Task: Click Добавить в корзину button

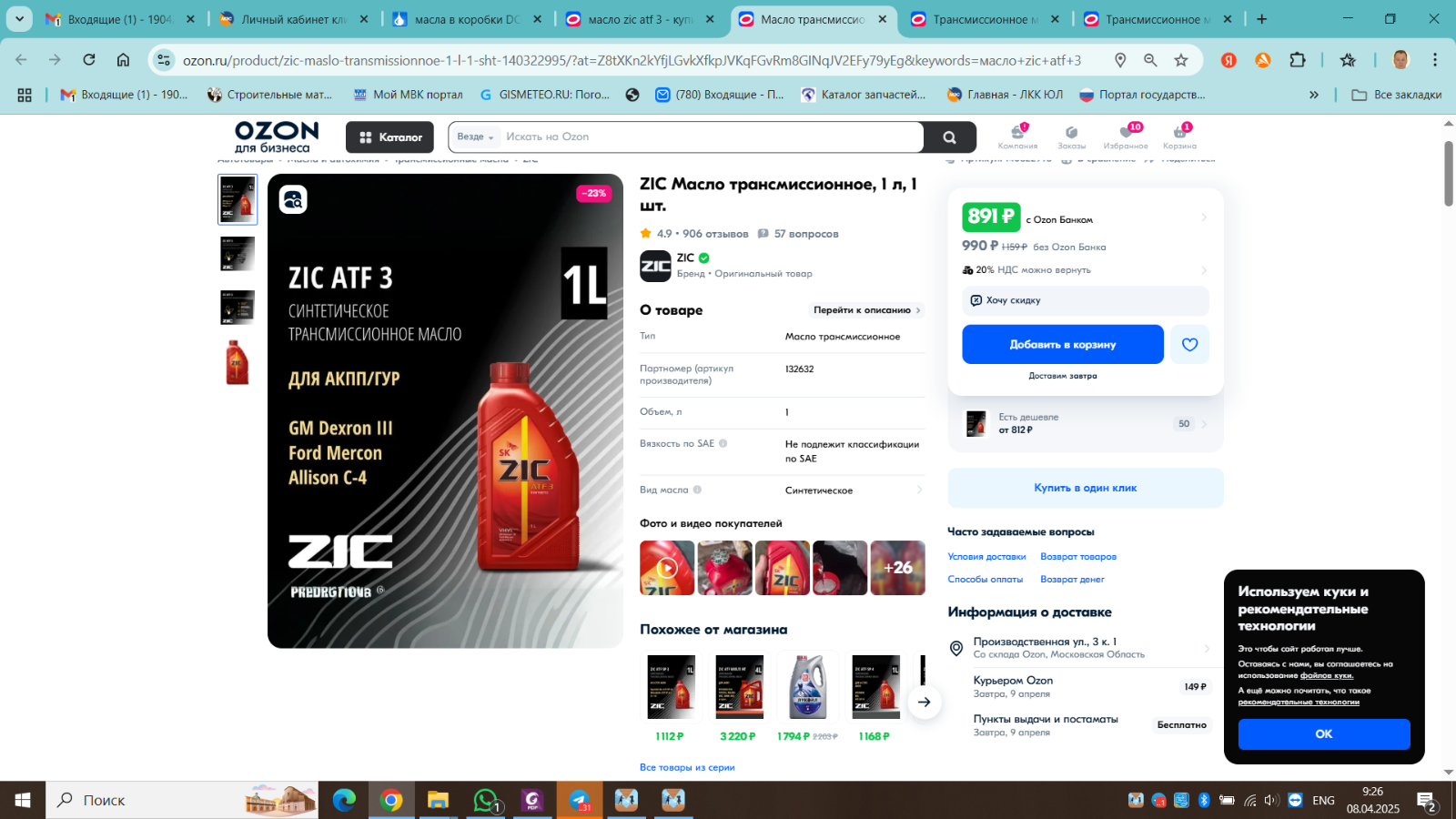Action: click(x=1063, y=345)
